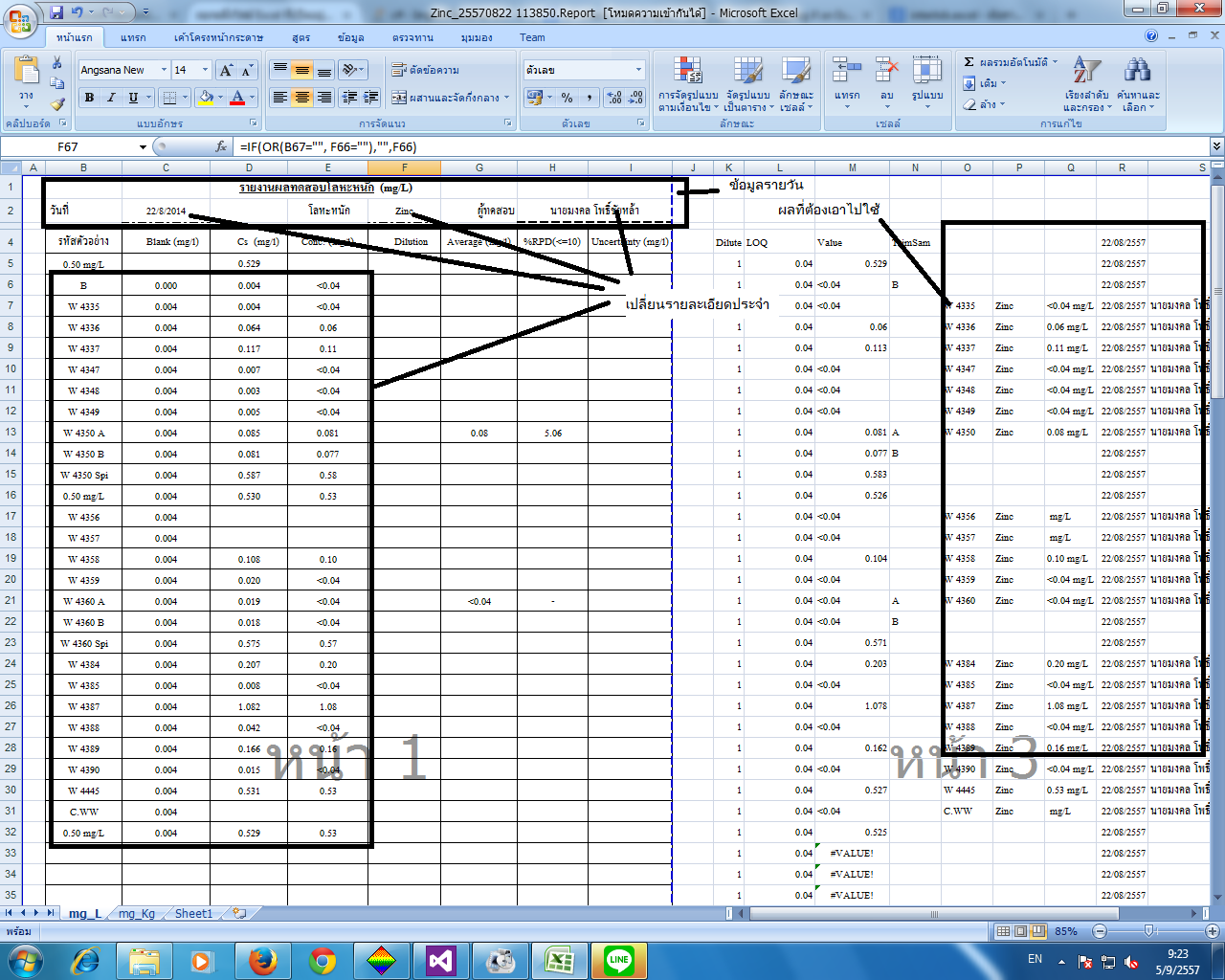
Task: Open the Sheet1 worksheet tab
Action: (x=193, y=914)
